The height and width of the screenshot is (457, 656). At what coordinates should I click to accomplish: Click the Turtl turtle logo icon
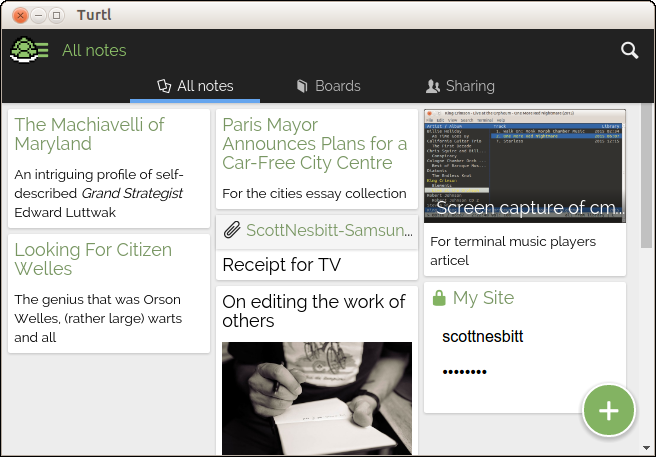click(x=29, y=50)
